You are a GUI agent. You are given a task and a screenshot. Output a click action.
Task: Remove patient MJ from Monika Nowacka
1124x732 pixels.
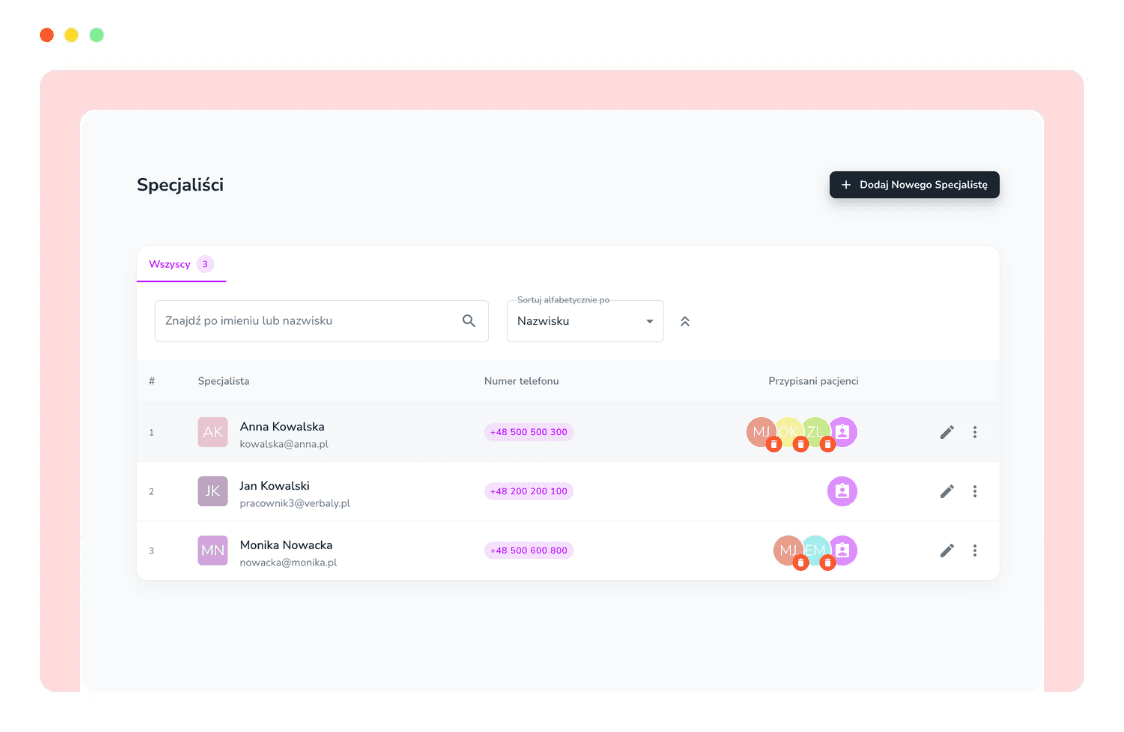pos(801,563)
